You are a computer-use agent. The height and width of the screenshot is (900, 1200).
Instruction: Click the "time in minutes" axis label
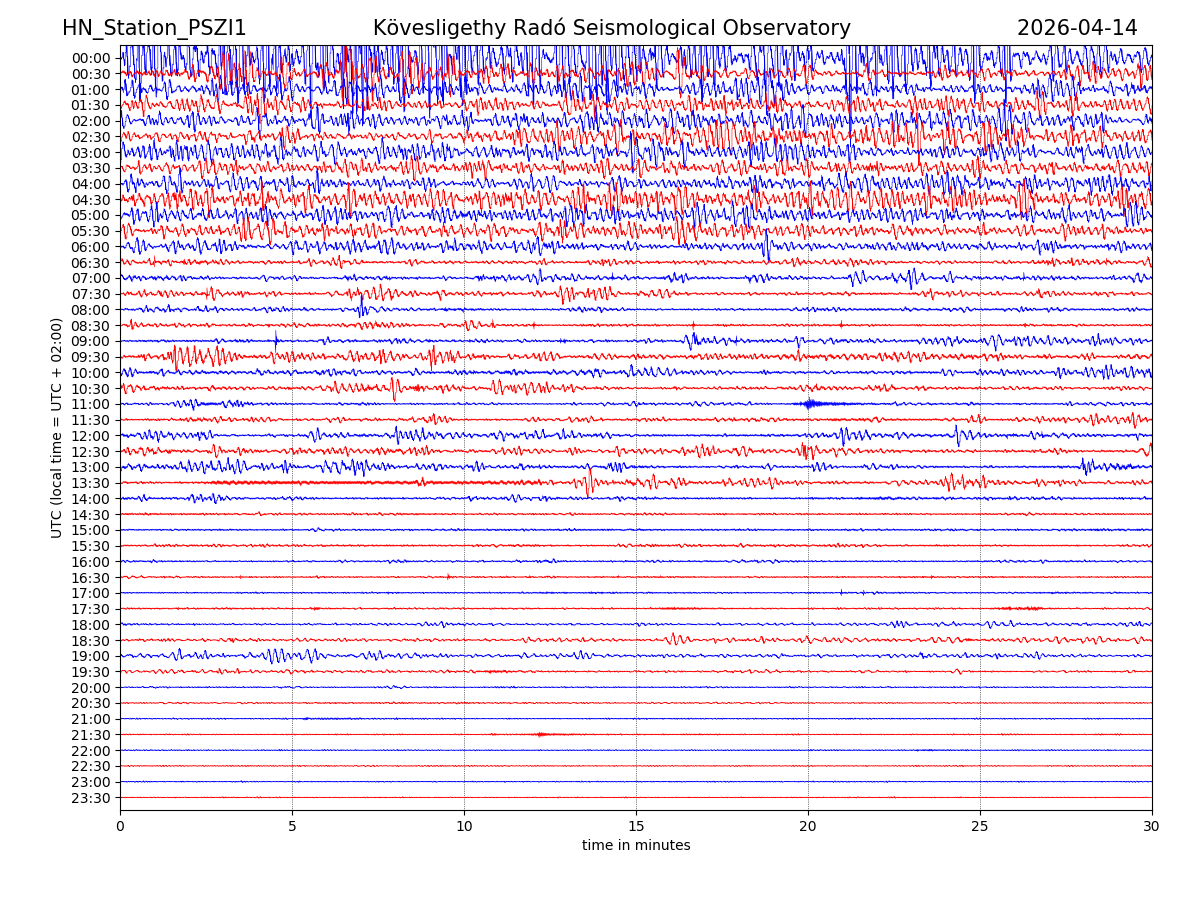636,846
